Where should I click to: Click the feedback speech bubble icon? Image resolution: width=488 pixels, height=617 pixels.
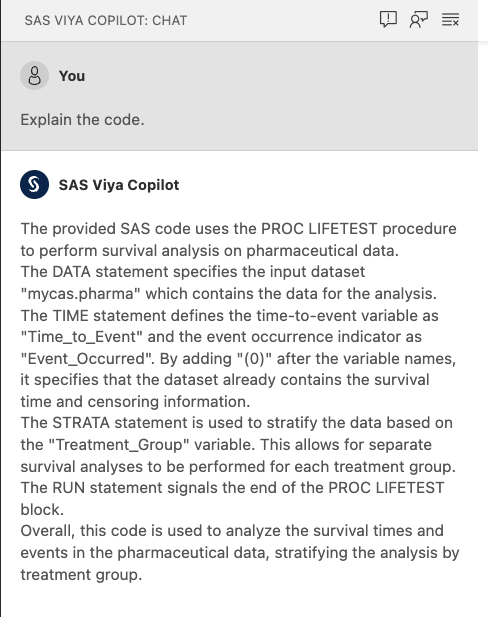(x=388, y=19)
